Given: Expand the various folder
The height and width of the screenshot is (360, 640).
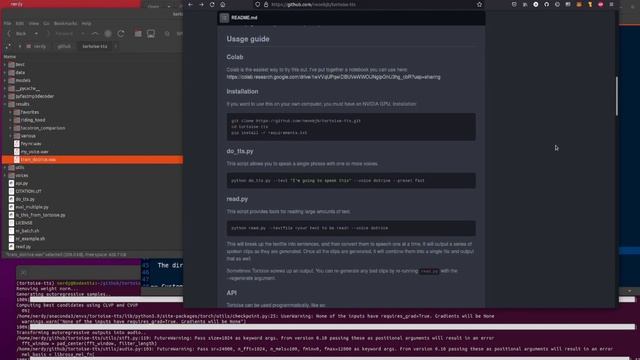Looking at the screenshot, I should click(x=10, y=136).
